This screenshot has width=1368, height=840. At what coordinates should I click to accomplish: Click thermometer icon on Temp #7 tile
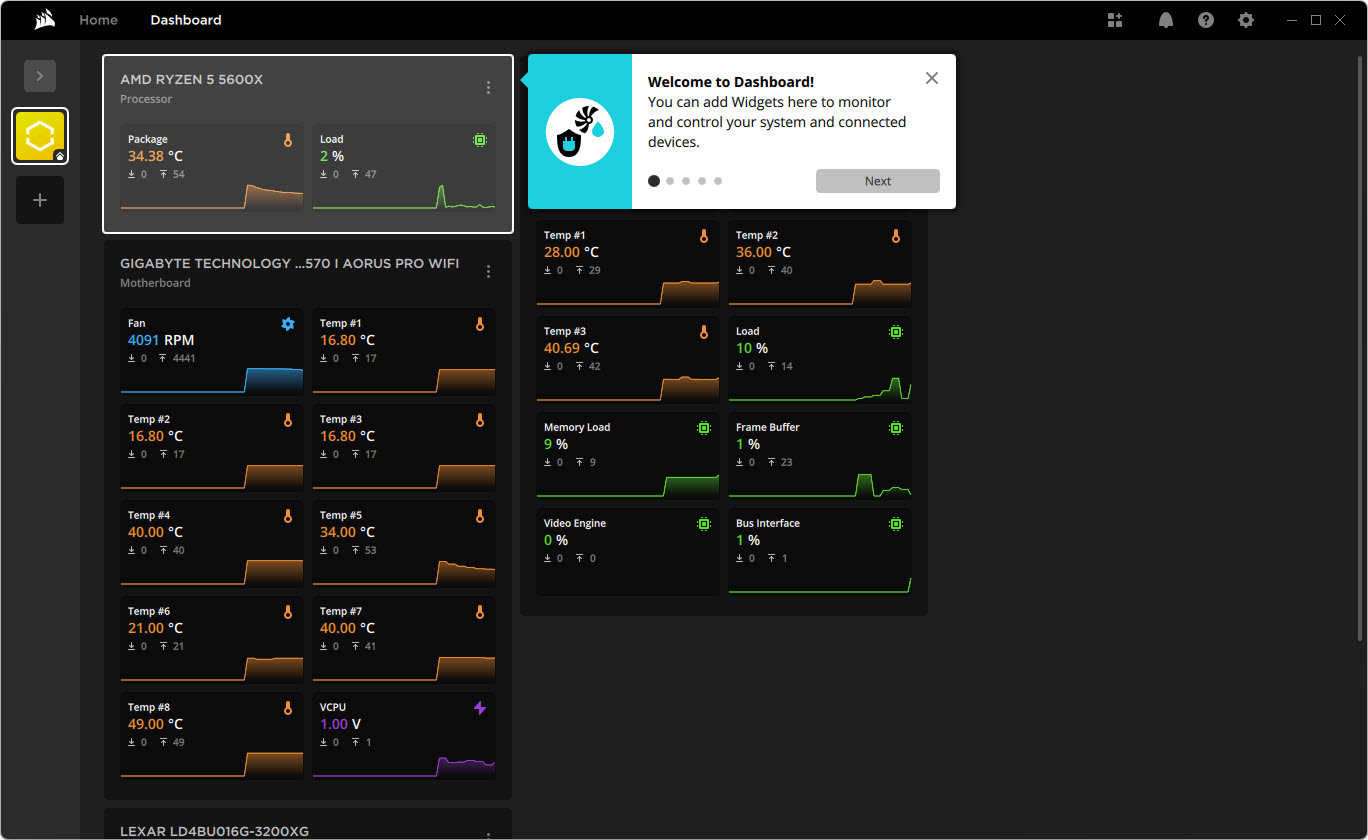click(x=480, y=612)
